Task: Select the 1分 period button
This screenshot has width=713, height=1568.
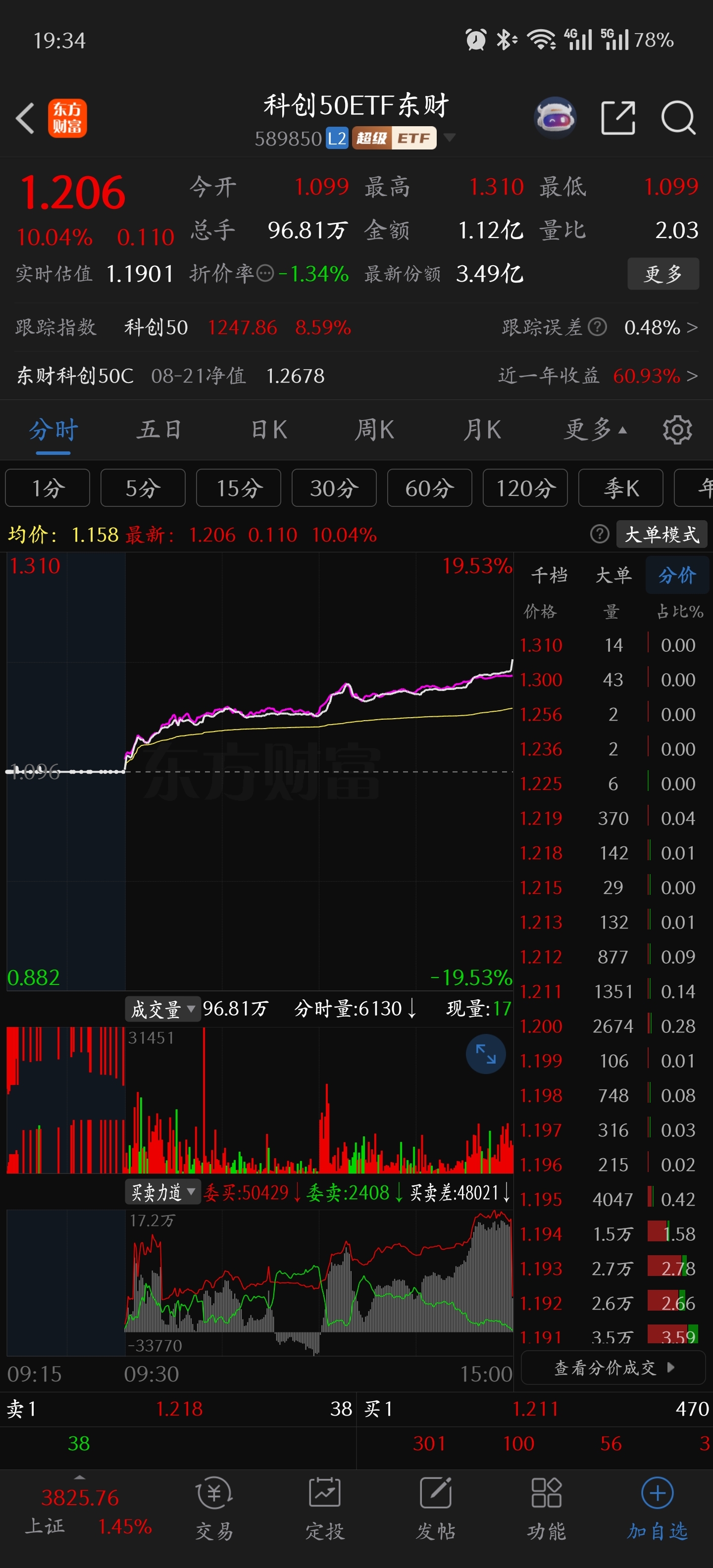Action: click(48, 488)
